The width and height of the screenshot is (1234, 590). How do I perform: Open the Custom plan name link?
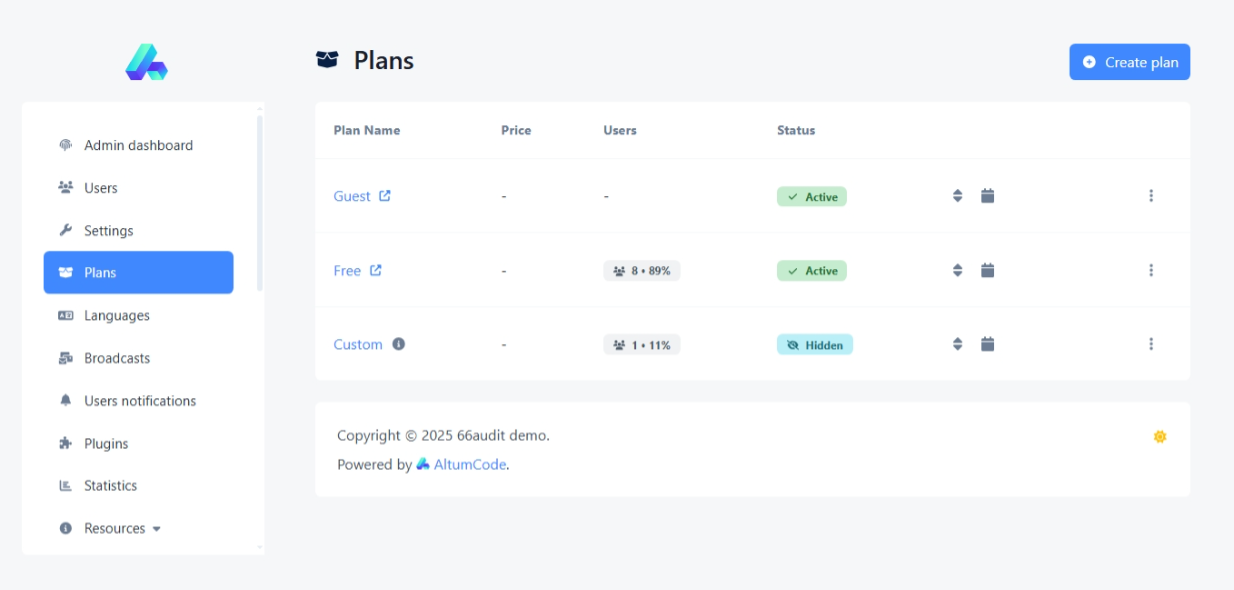(358, 344)
